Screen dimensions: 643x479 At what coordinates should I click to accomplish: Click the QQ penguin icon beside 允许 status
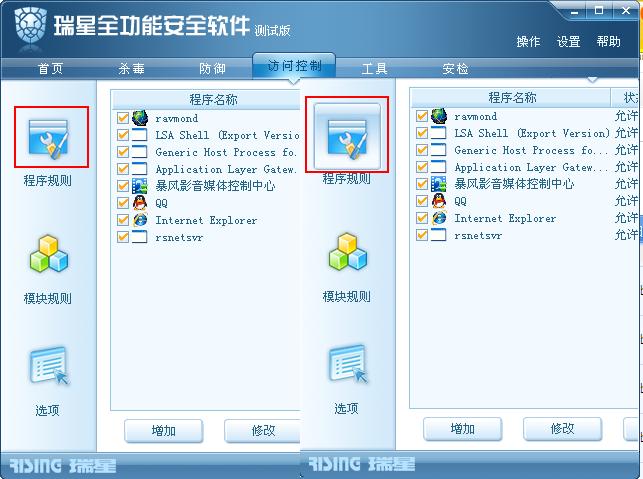[x=439, y=201]
